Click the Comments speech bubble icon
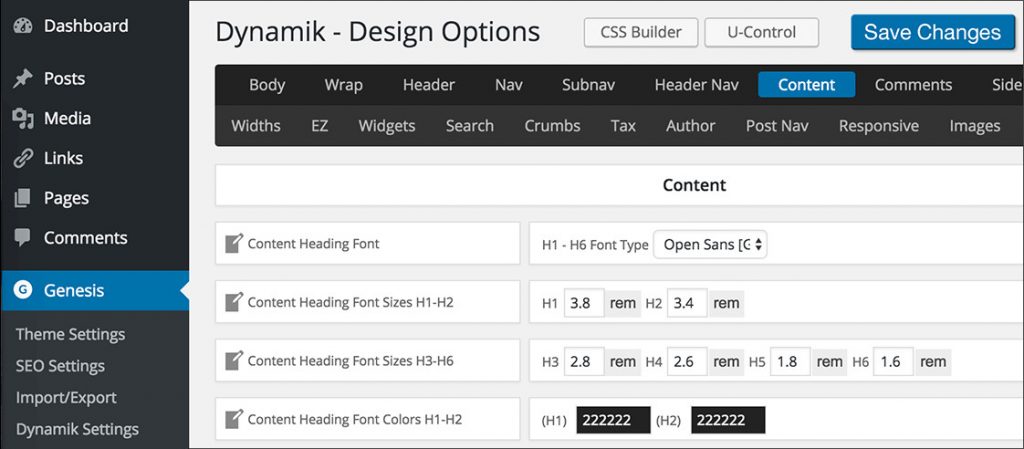This screenshot has width=1024, height=449. pyautogui.click(x=23, y=238)
